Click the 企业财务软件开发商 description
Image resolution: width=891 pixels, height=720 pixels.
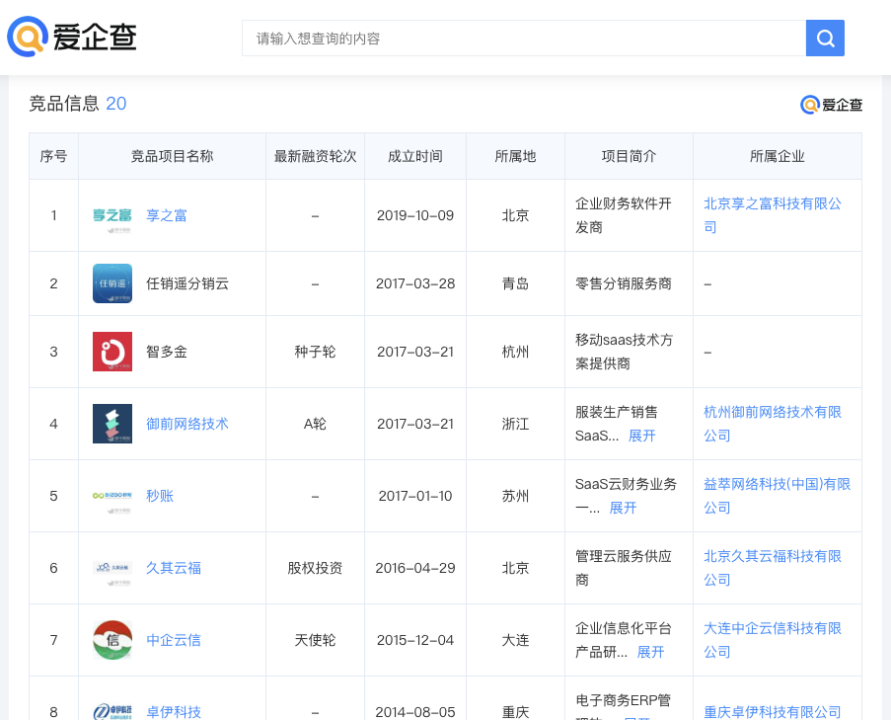pos(623,215)
